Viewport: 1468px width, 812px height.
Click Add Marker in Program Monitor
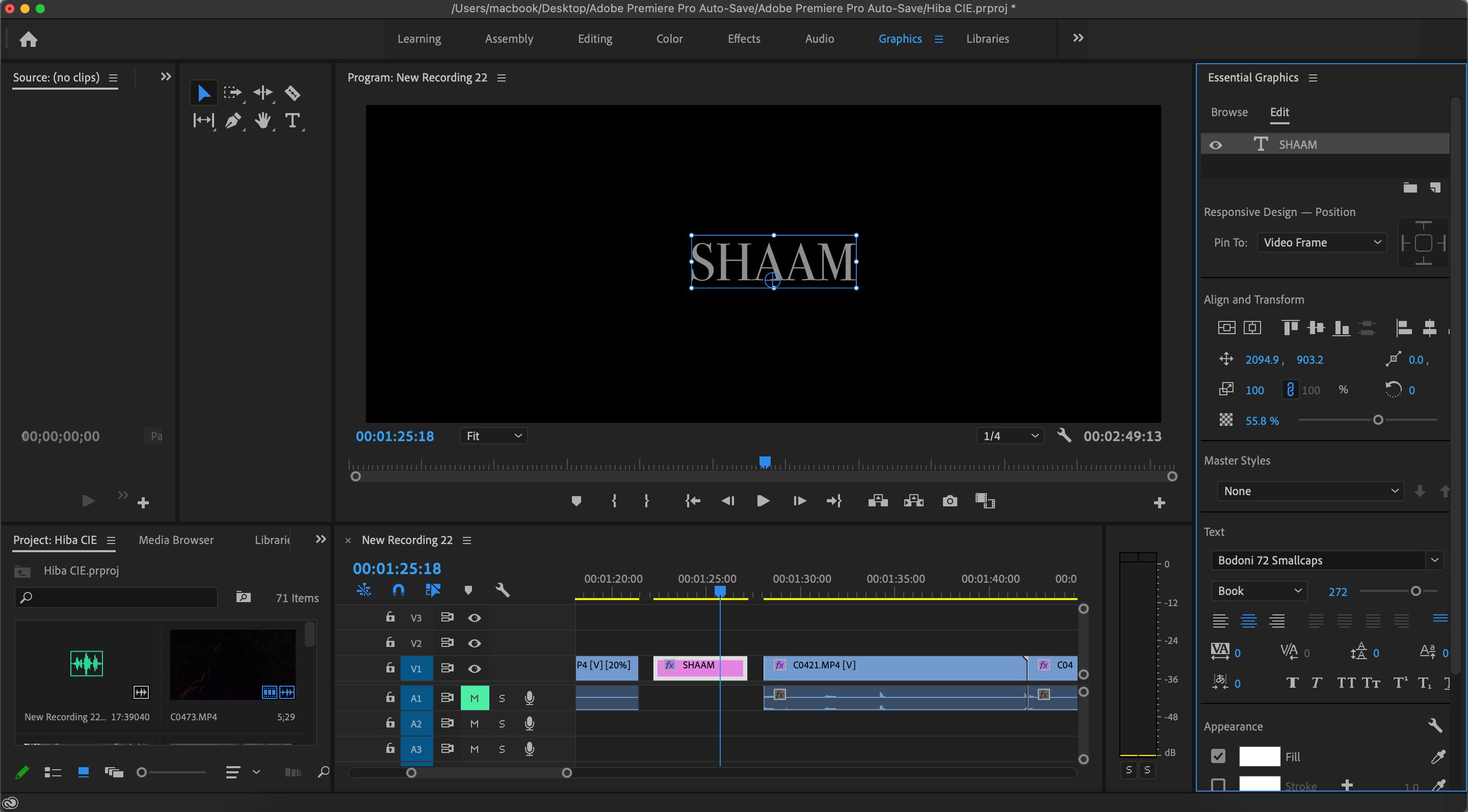(576, 501)
